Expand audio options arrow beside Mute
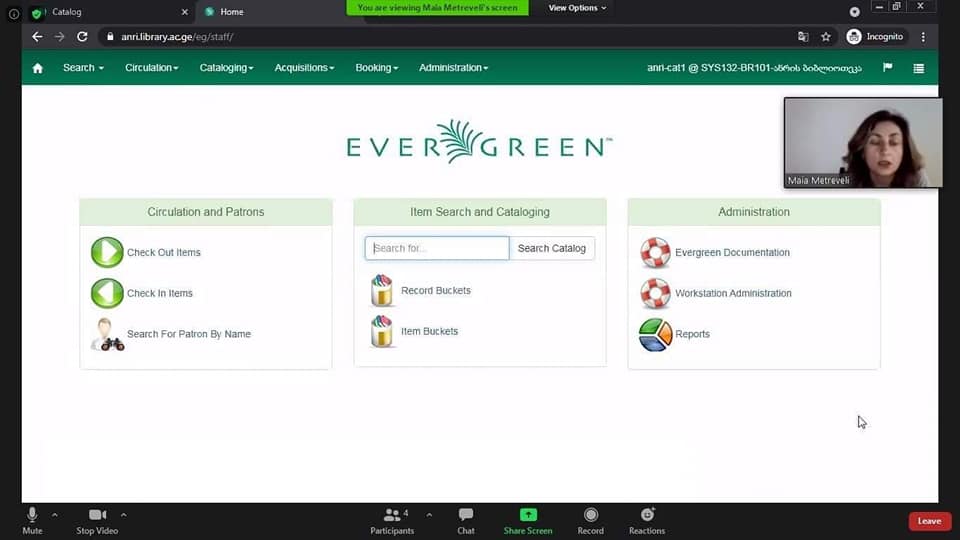Screen dimensions: 960x540 (x=54, y=515)
